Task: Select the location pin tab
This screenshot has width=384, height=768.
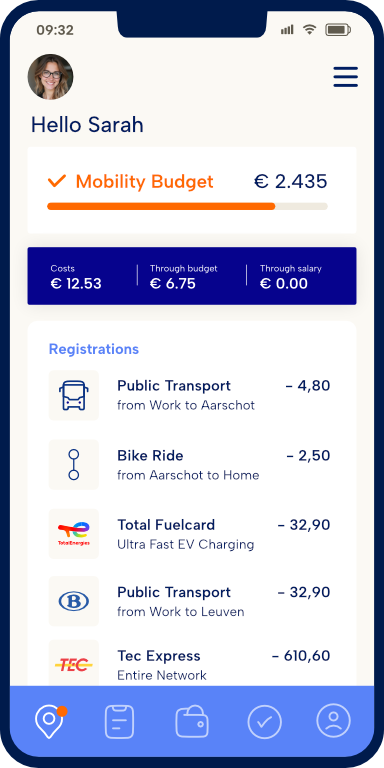Action: [50, 721]
